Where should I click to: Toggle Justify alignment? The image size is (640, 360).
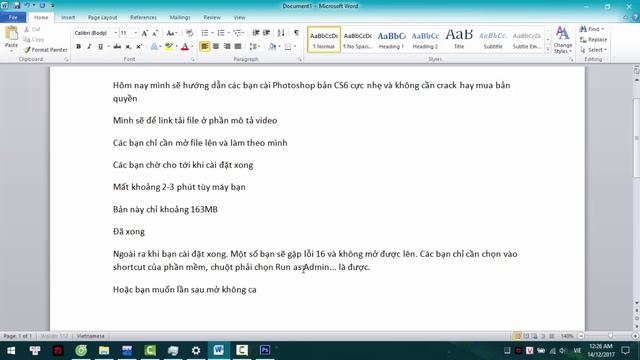(x=238, y=47)
